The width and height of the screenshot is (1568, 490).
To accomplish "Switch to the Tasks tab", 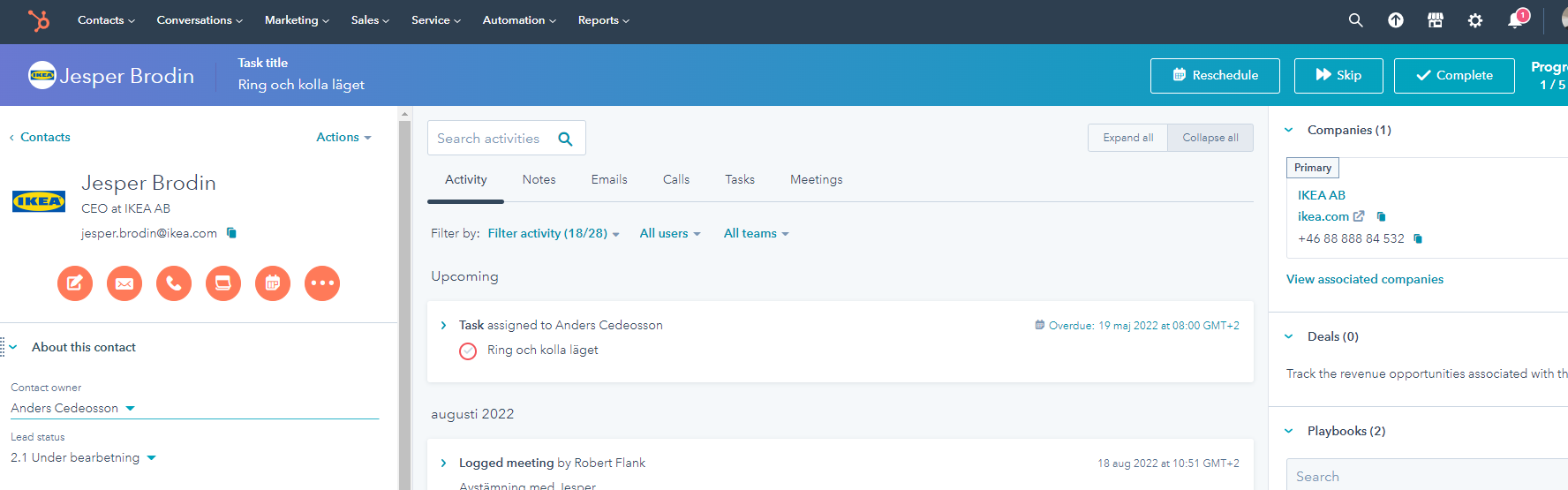I will [740, 180].
